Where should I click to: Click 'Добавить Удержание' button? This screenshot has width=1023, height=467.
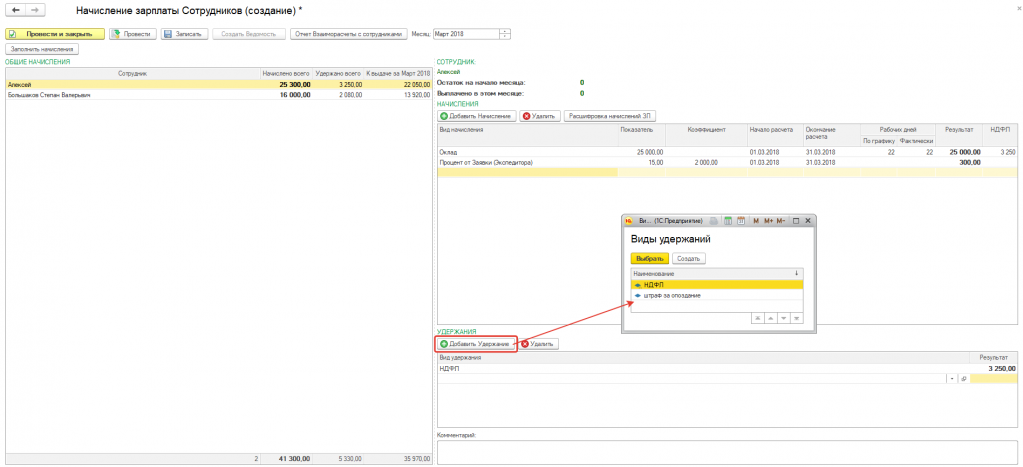click(476, 344)
